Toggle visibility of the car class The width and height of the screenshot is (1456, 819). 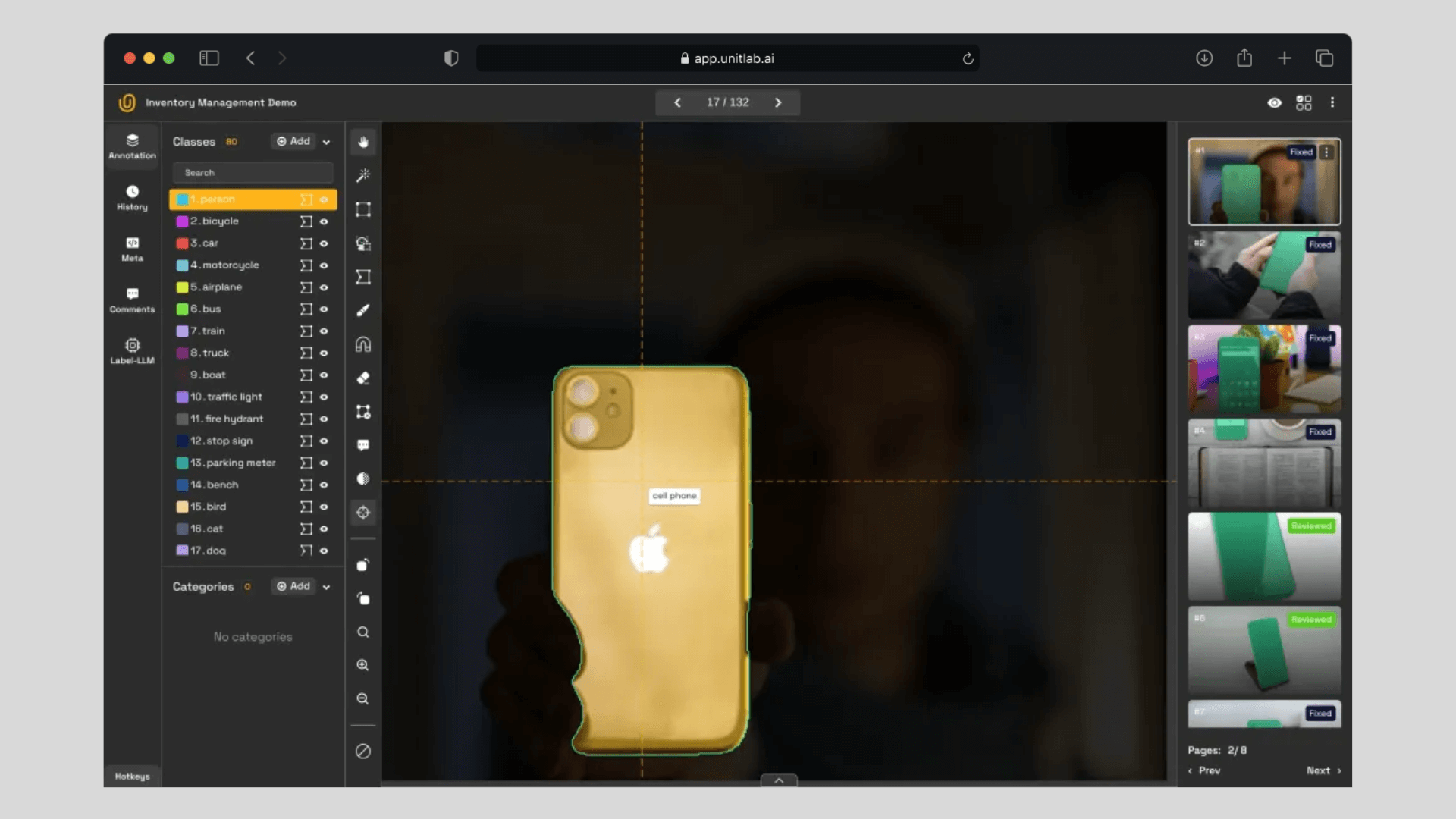tap(324, 243)
